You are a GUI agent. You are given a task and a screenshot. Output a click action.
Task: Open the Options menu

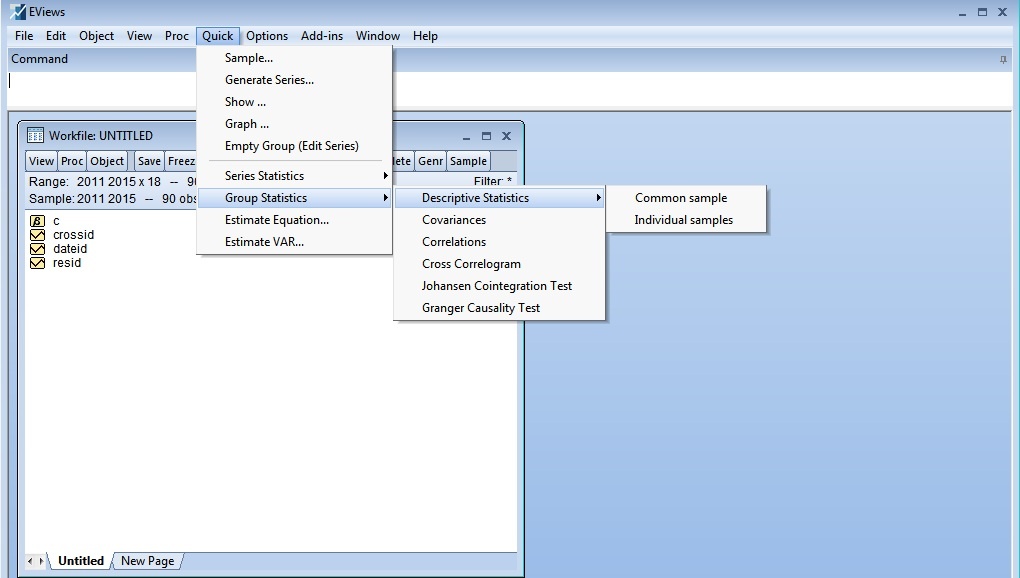[x=267, y=36]
